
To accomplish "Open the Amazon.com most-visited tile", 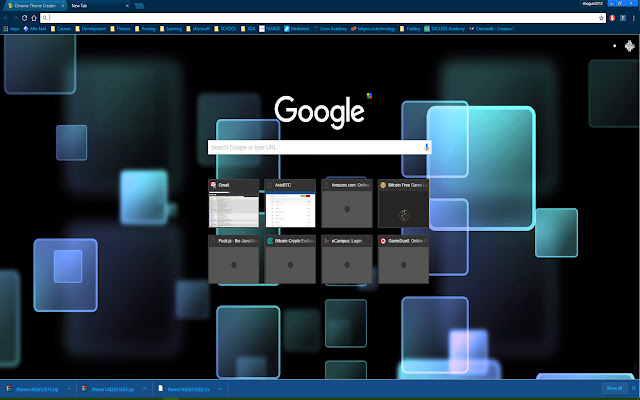I will coord(347,203).
